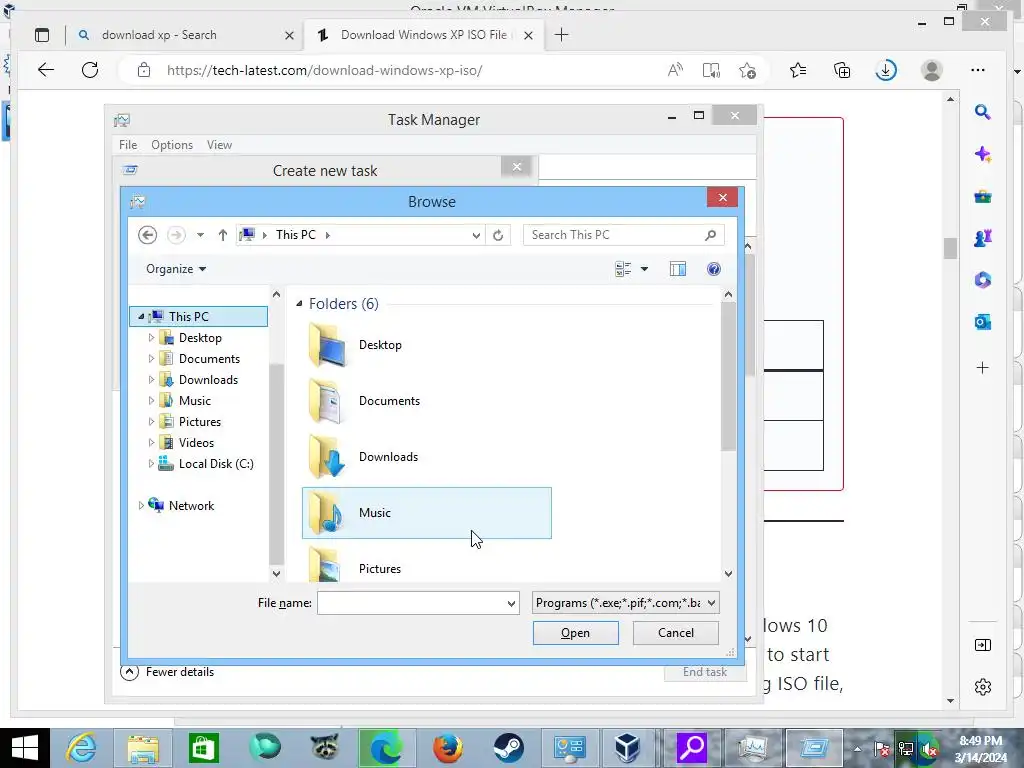Select Music in navigation tree
Viewport: 1024px width, 768px height.
pos(195,401)
